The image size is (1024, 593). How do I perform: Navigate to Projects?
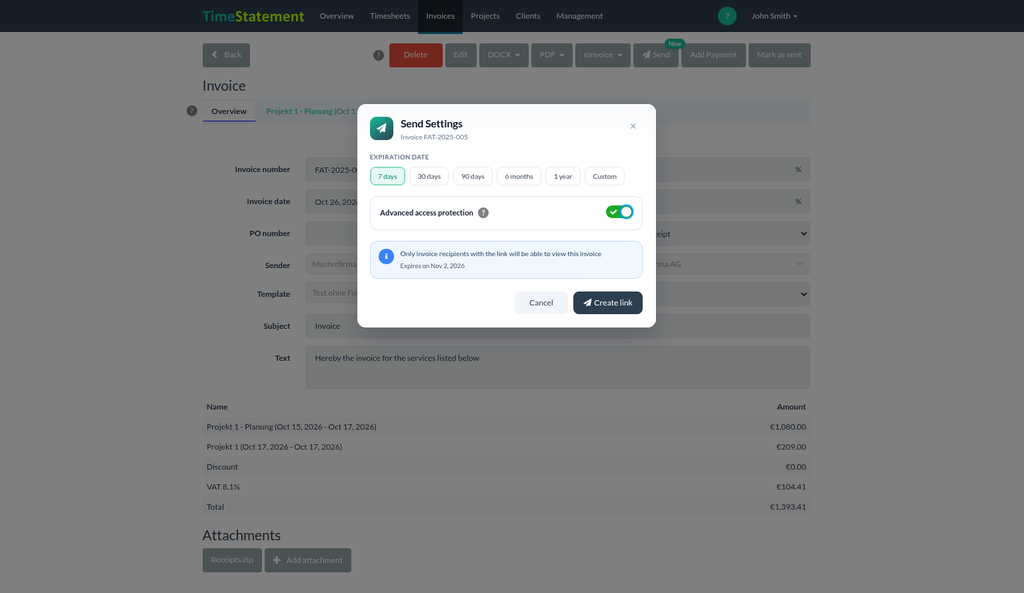485,16
